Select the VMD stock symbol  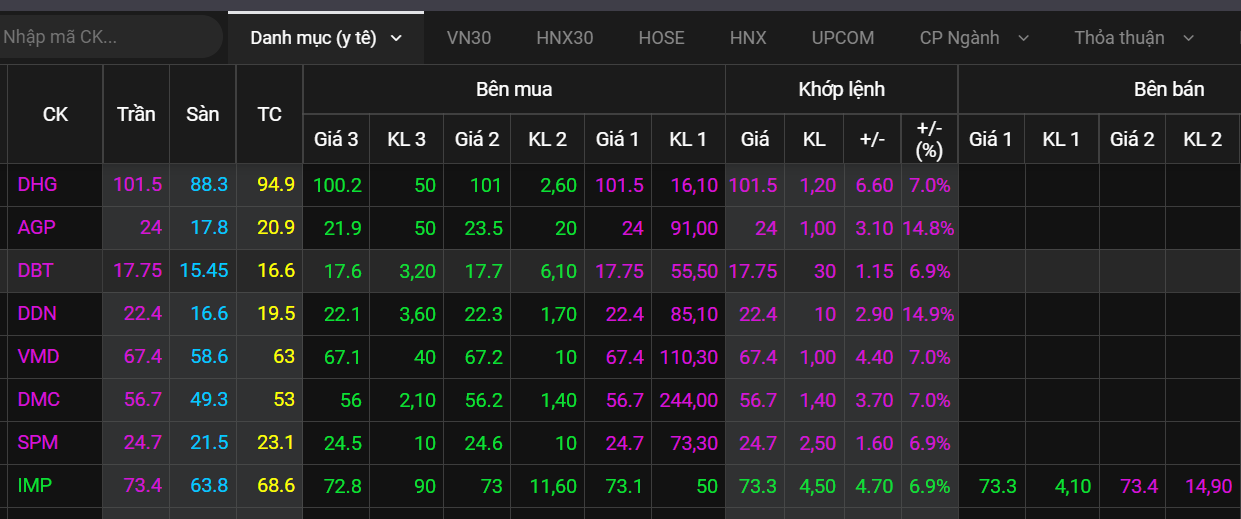[38, 356]
